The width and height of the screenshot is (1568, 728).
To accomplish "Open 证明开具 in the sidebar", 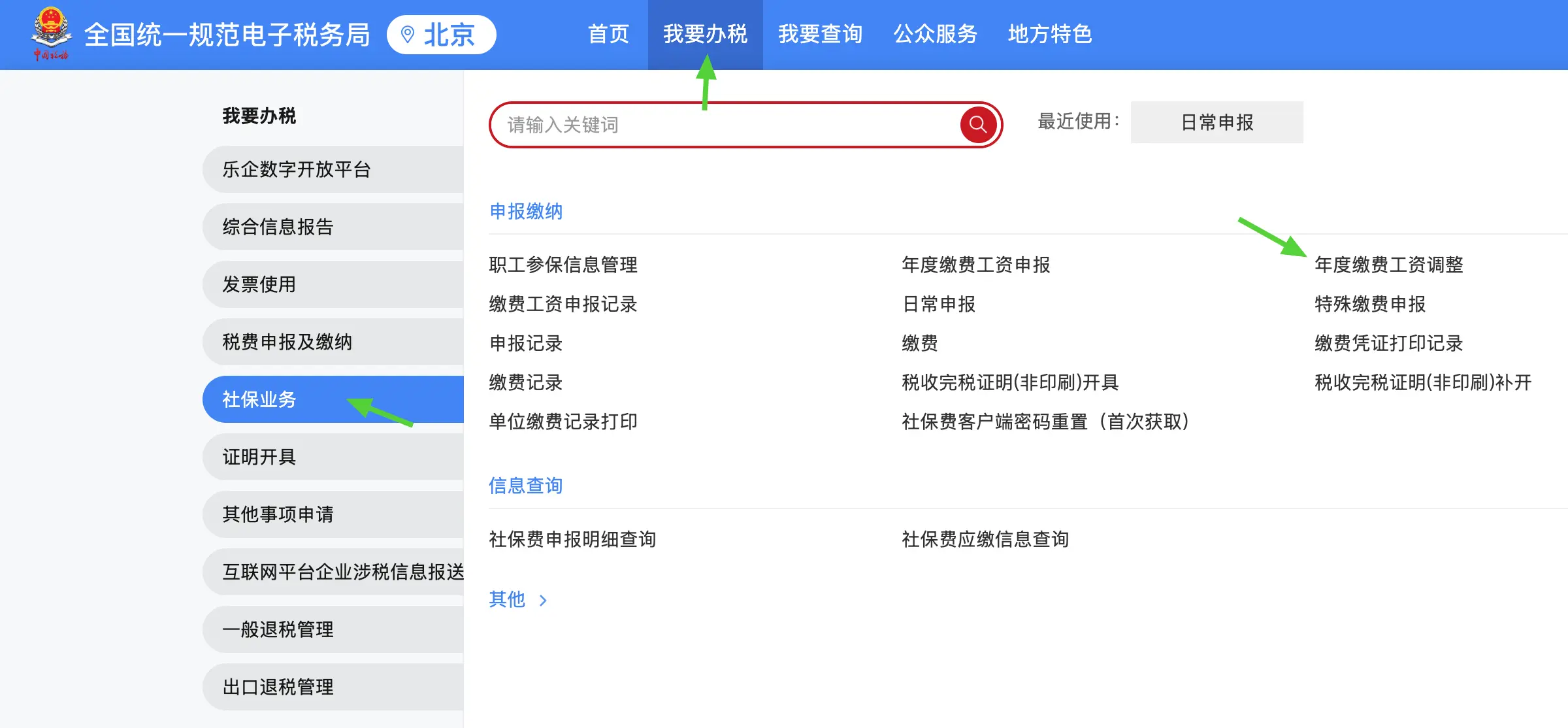I will pyautogui.click(x=333, y=457).
